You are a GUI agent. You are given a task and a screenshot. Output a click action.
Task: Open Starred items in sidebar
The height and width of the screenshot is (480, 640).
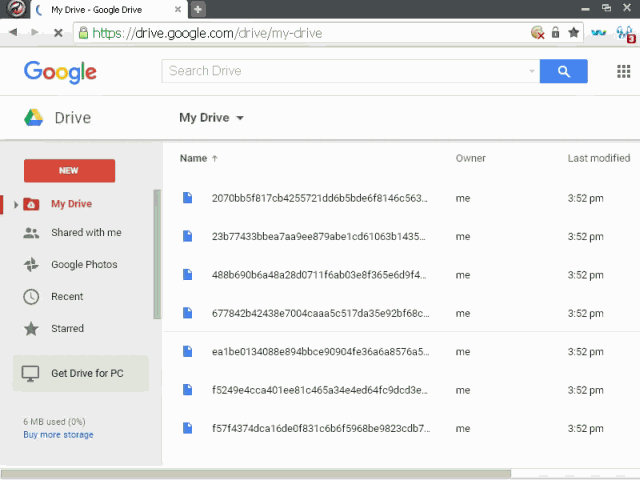[53, 329]
